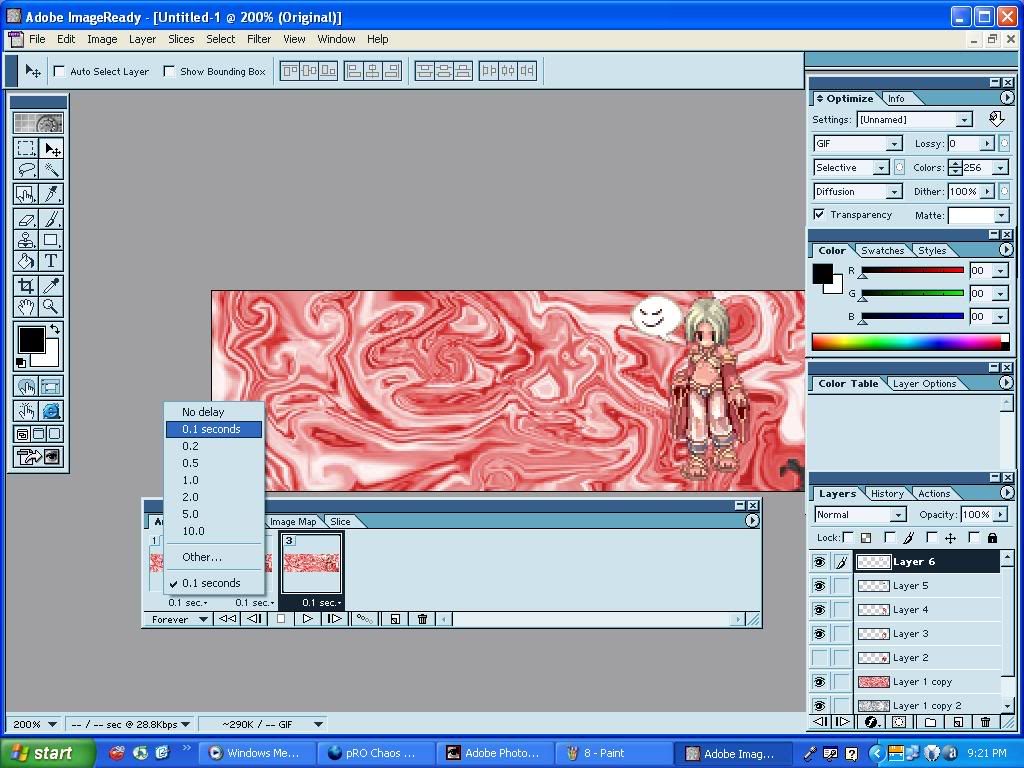Image resolution: width=1024 pixels, height=768 pixels.
Task: Hide Layer 4 visibility eye
Action: click(x=819, y=610)
